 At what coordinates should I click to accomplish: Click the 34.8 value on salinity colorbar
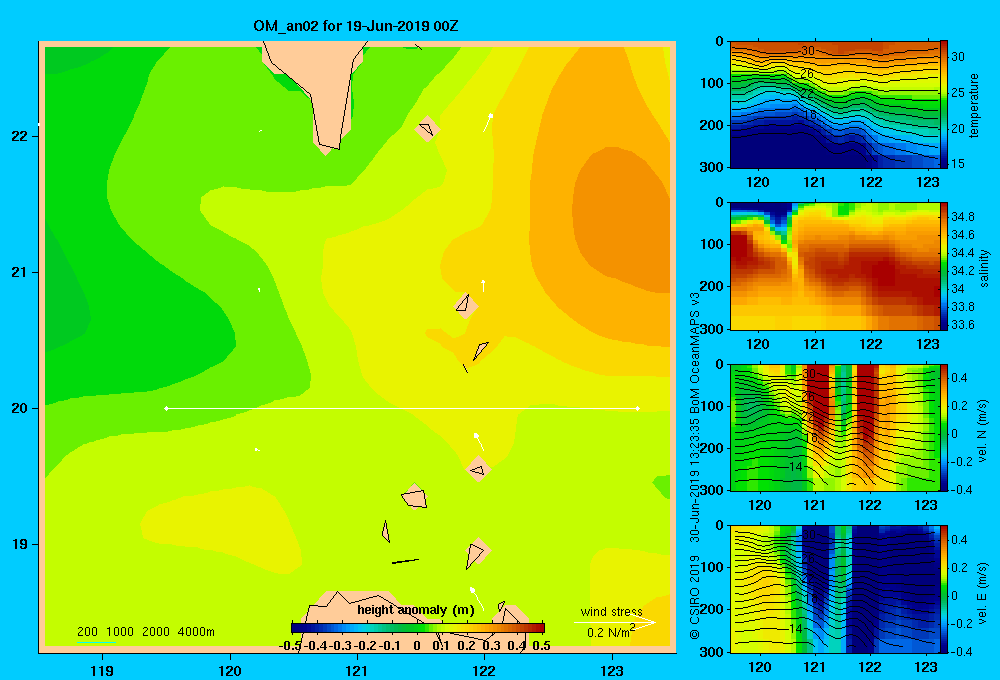pos(962,217)
